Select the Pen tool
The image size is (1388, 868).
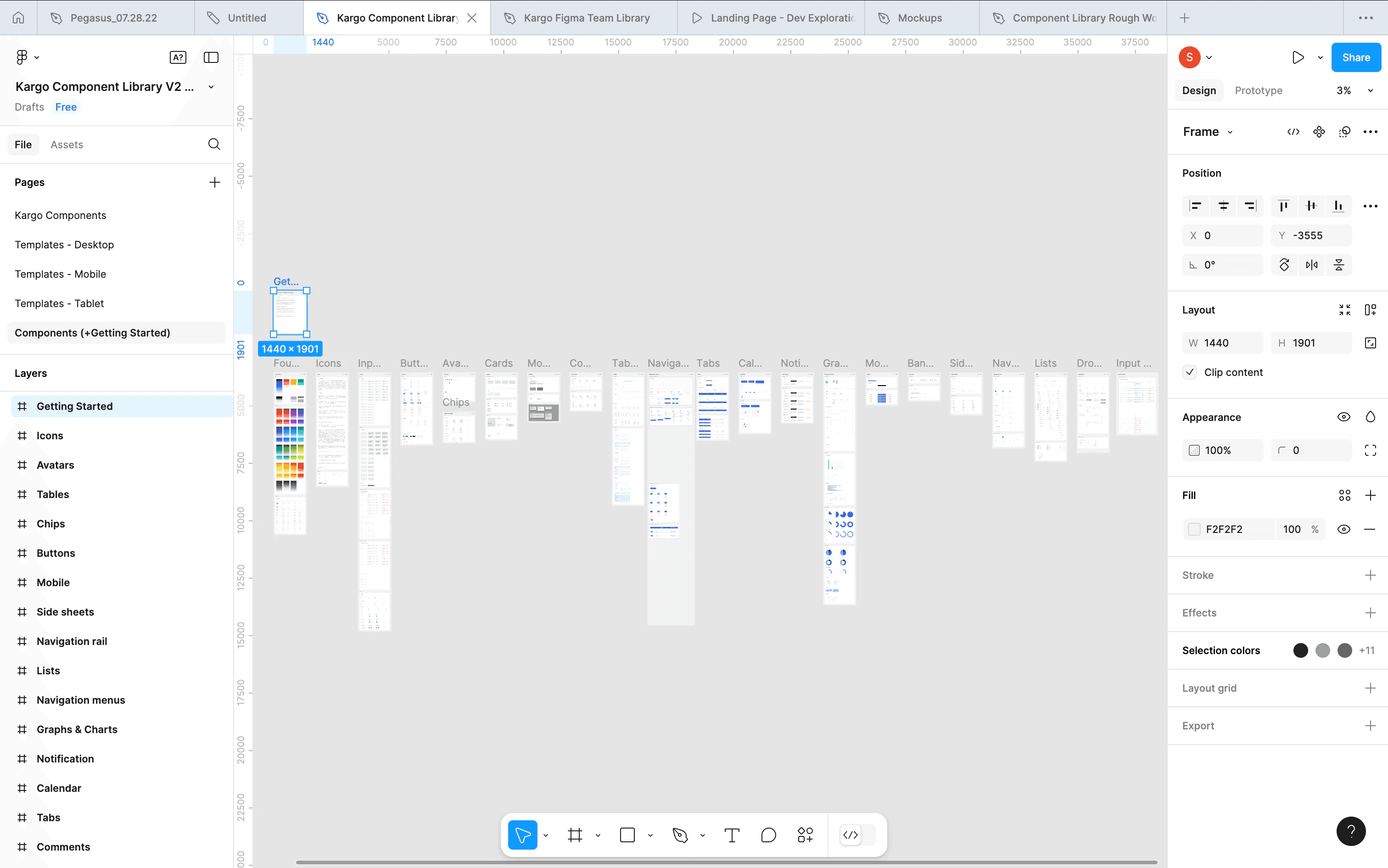(680, 834)
